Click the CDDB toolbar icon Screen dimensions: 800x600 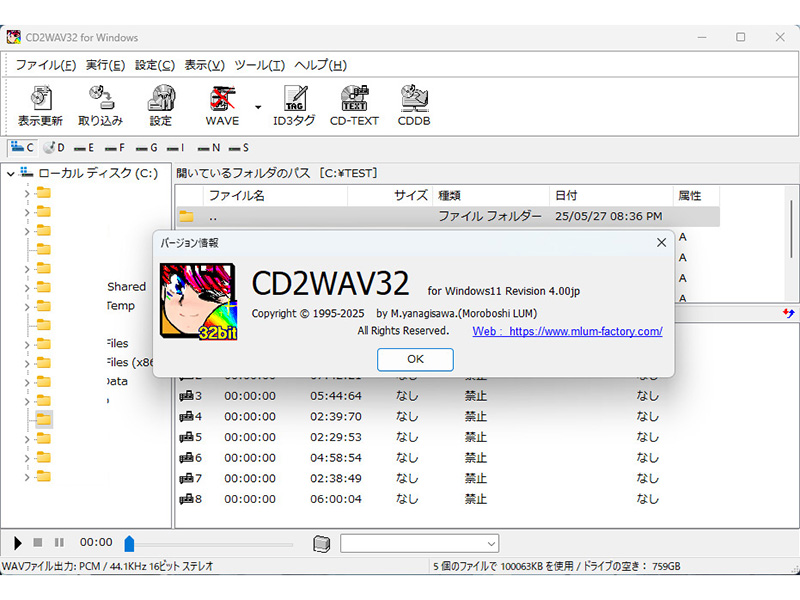tap(414, 106)
